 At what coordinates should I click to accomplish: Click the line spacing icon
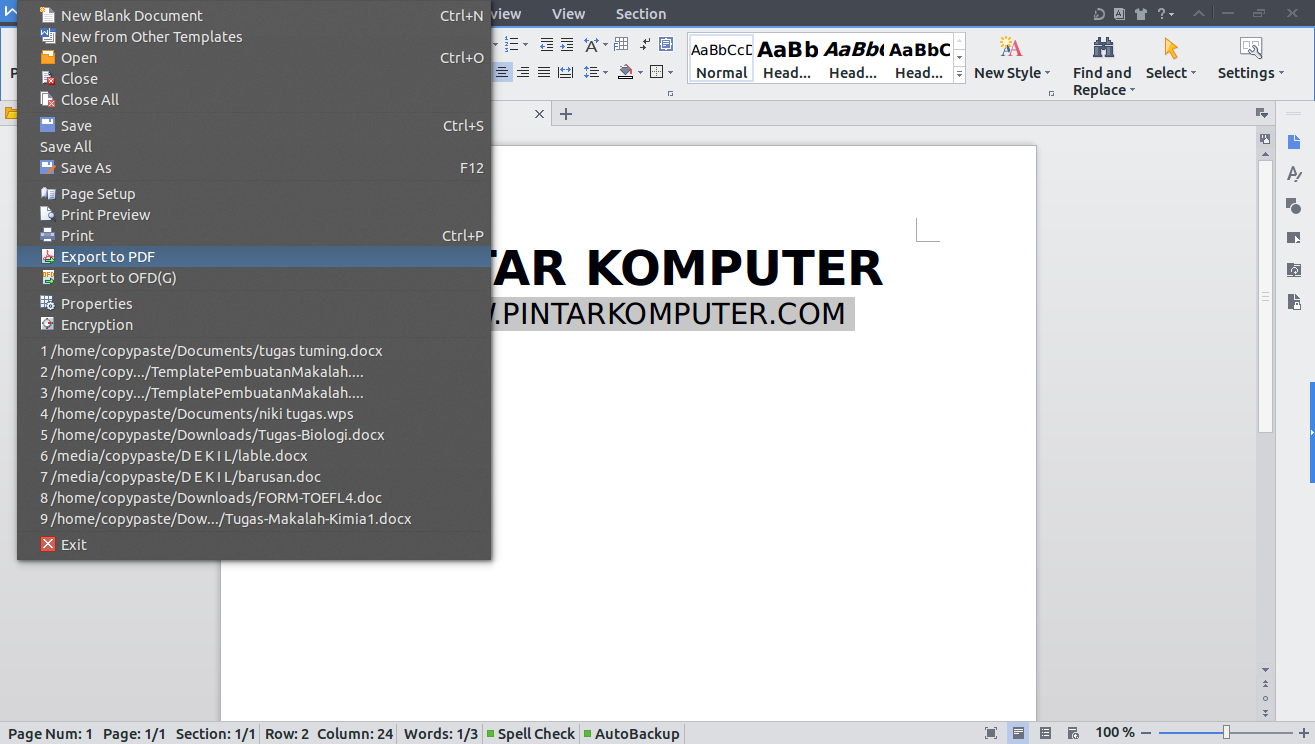tap(590, 72)
